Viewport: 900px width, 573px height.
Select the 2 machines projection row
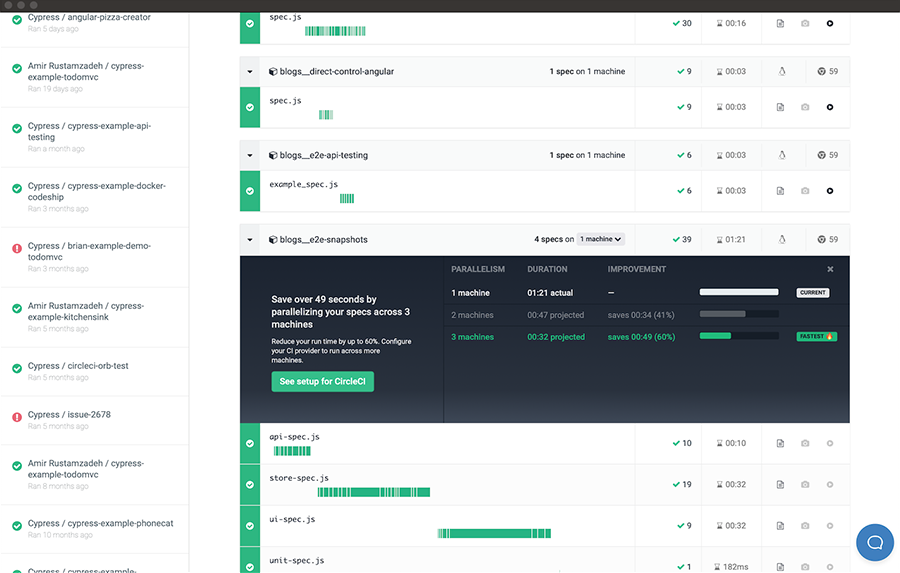[646, 315]
